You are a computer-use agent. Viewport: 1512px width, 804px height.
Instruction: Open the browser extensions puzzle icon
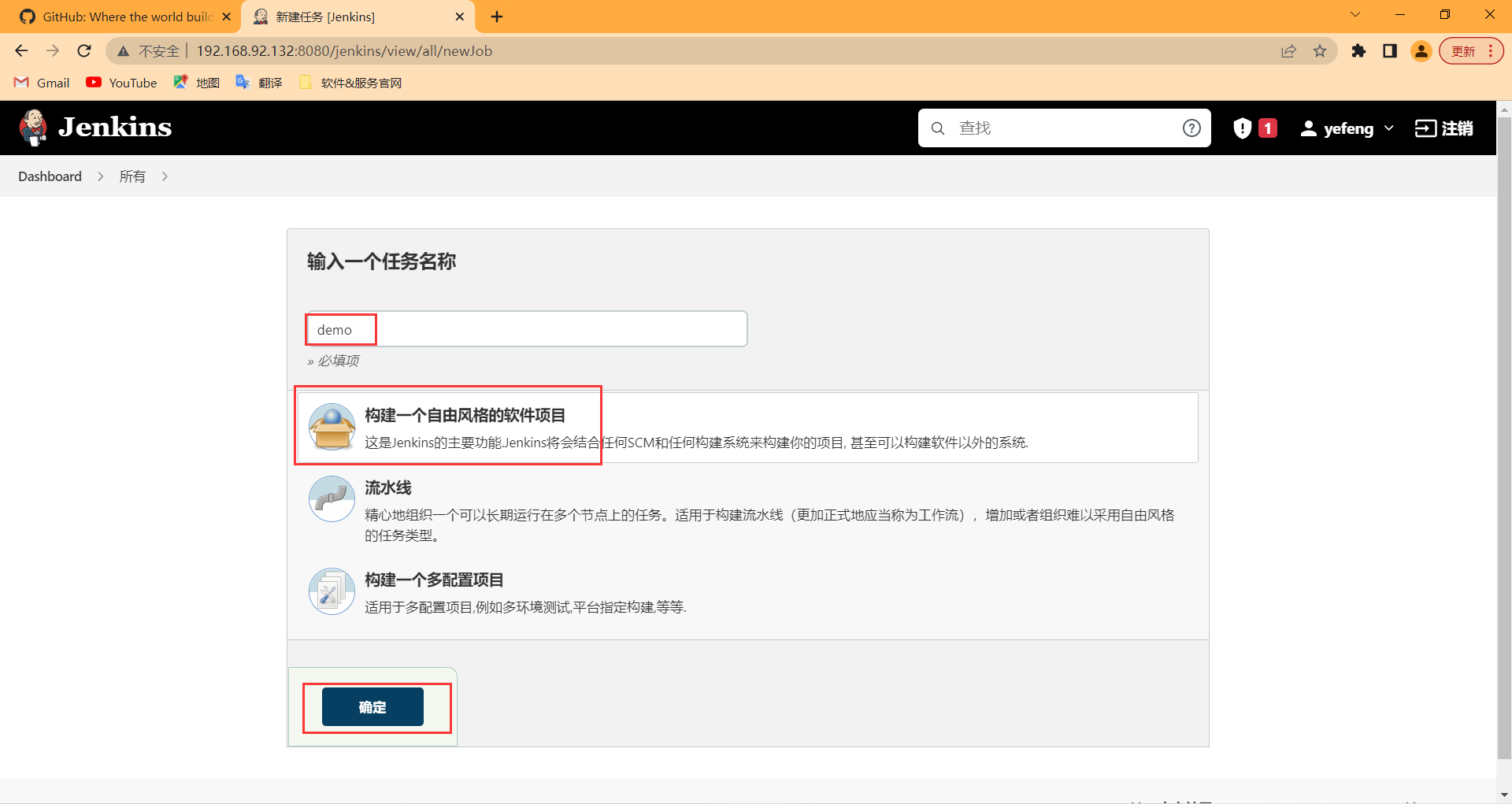(x=1358, y=51)
